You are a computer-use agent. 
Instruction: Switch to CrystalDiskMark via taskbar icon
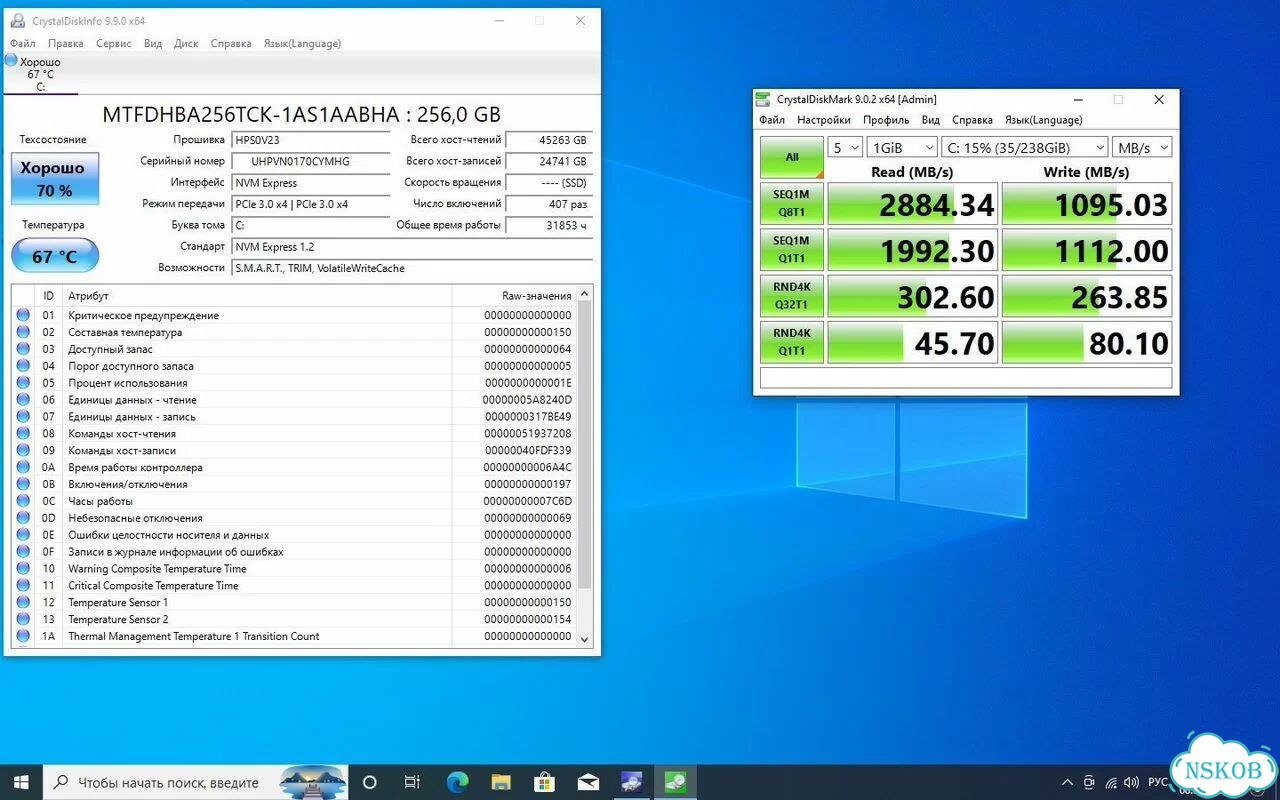[676, 782]
